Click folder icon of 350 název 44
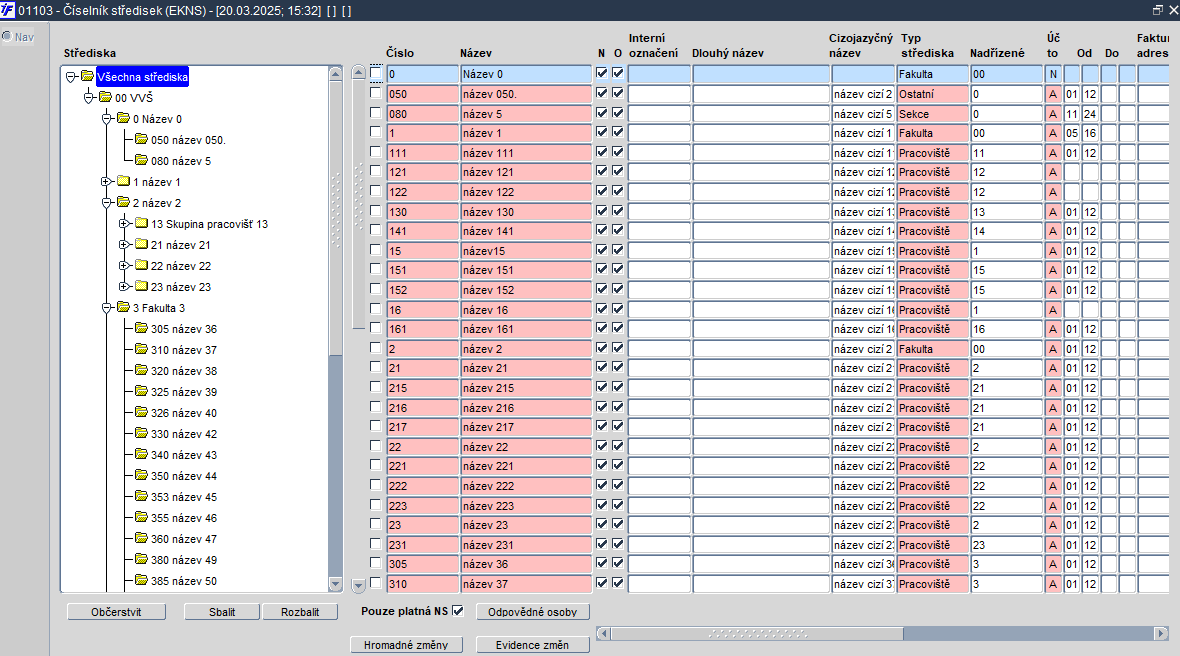 (141, 476)
